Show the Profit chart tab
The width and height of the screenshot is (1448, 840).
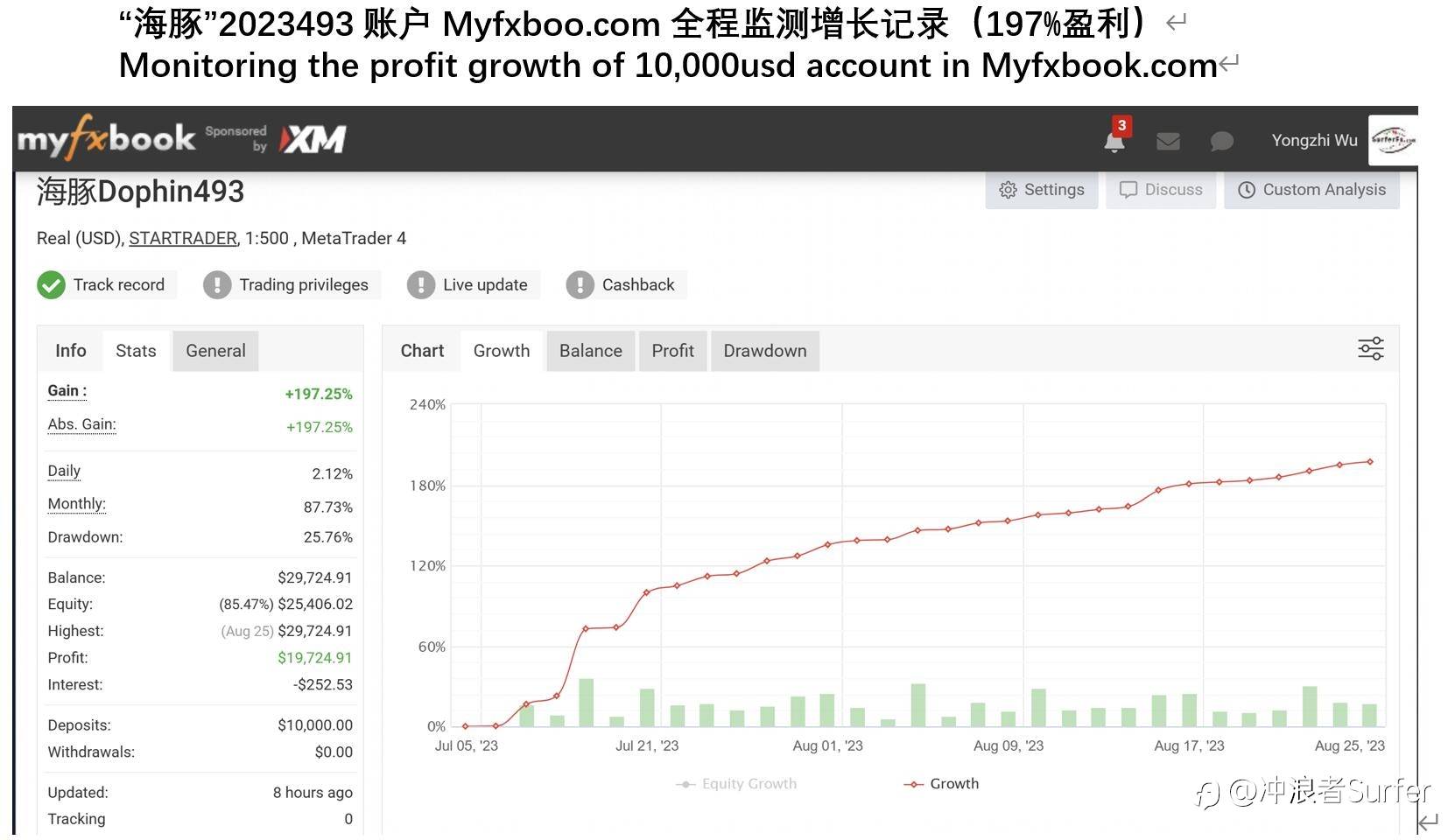(x=673, y=351)
